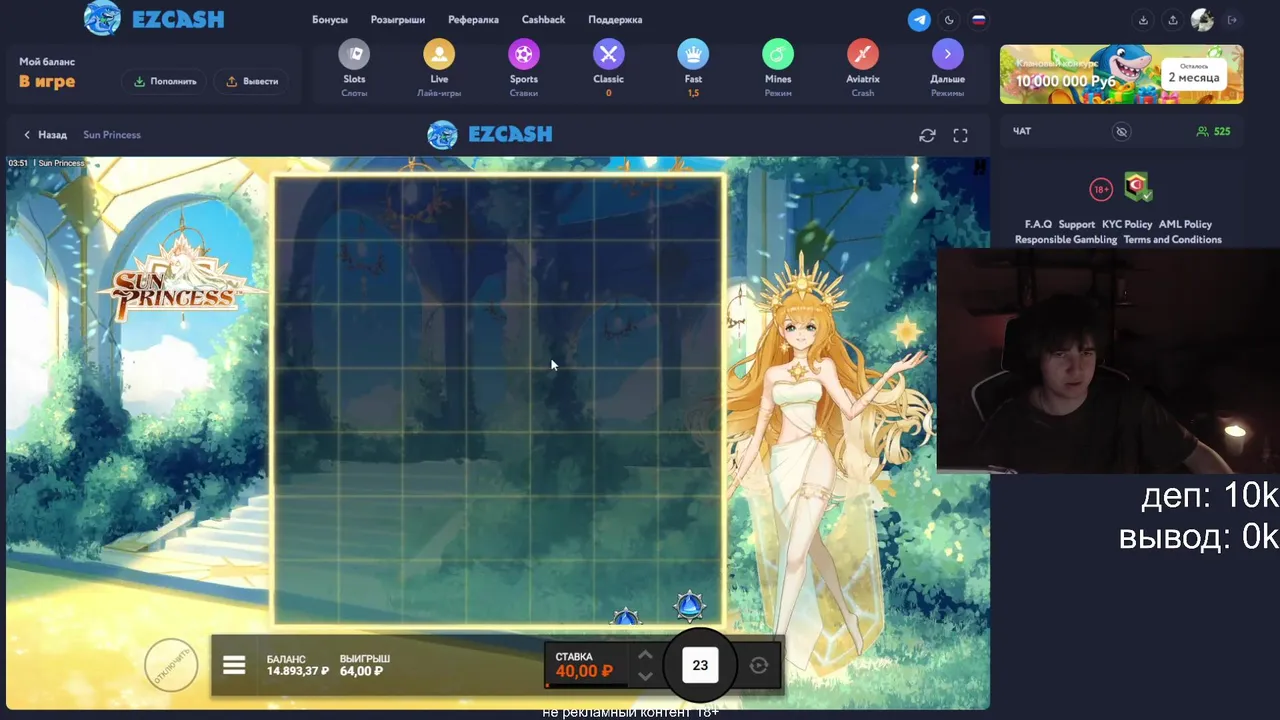Click the license validation shield badge
The height and width of the screenshot is (720, 1280).
pos(1137,187)
